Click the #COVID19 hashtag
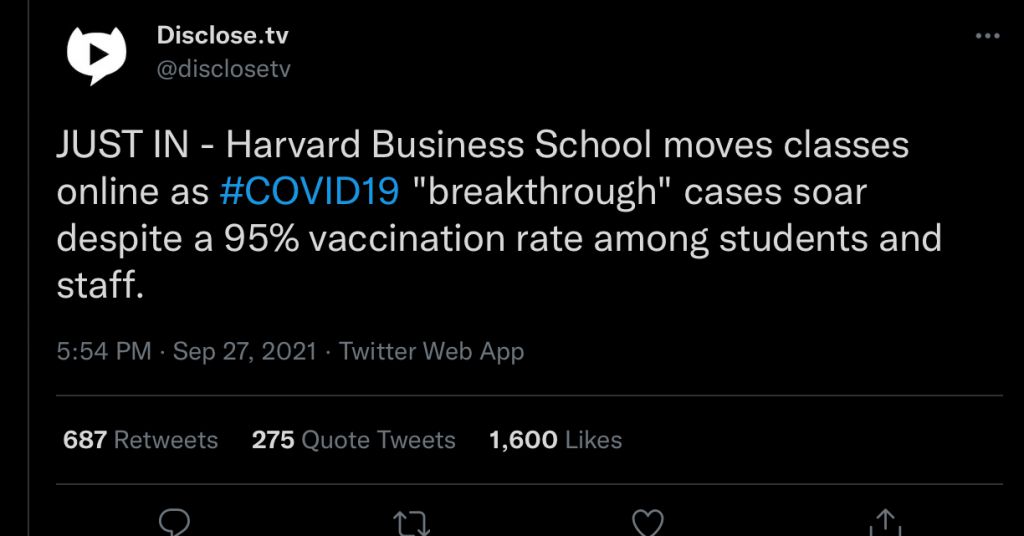The width and height of the screenshot is (1024, 536). [x=310, y=192]
